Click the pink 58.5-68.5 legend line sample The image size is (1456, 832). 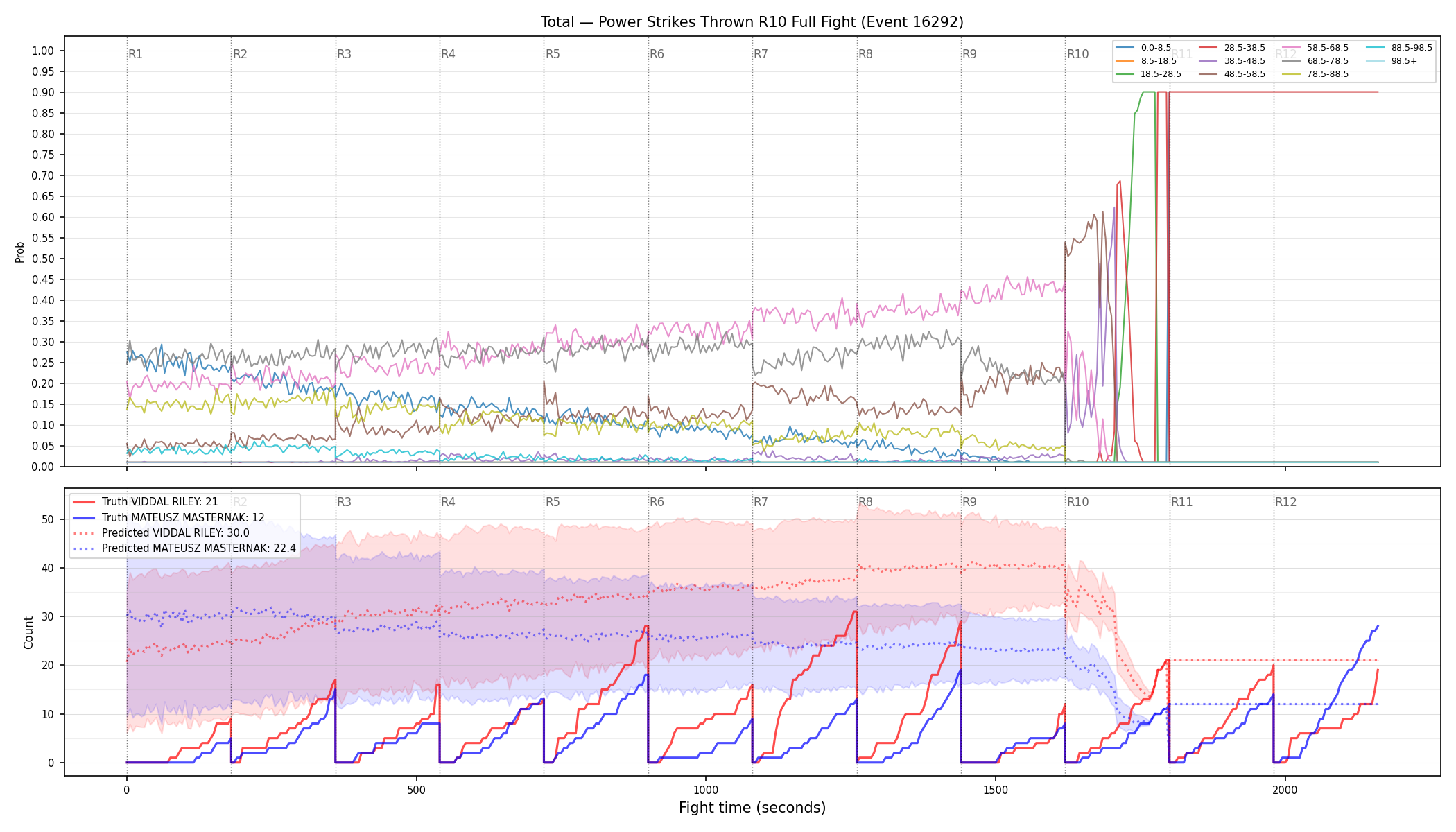point(1291,48)
